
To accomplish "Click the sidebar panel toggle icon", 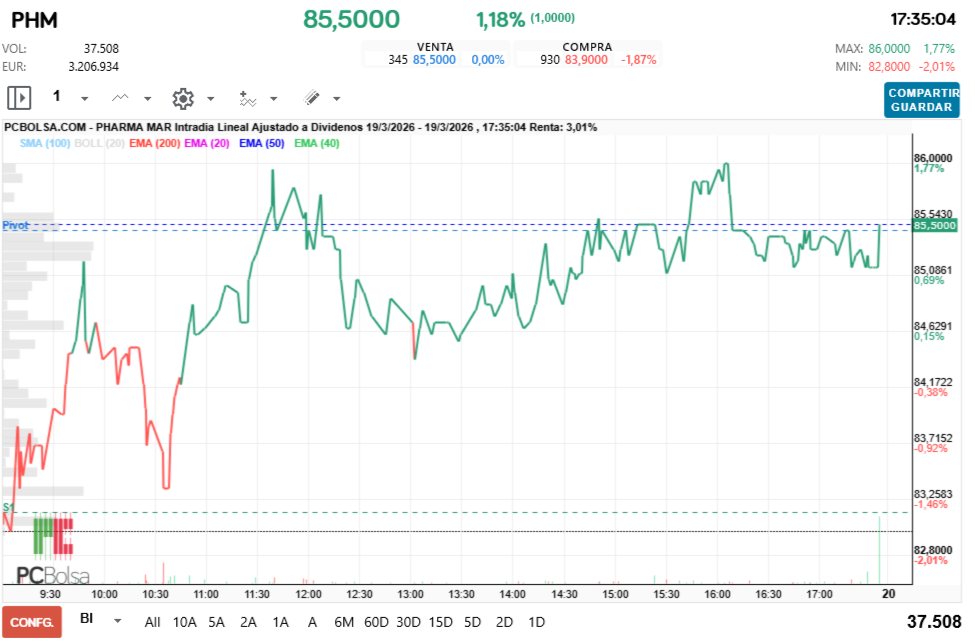I will coord(18,97).
